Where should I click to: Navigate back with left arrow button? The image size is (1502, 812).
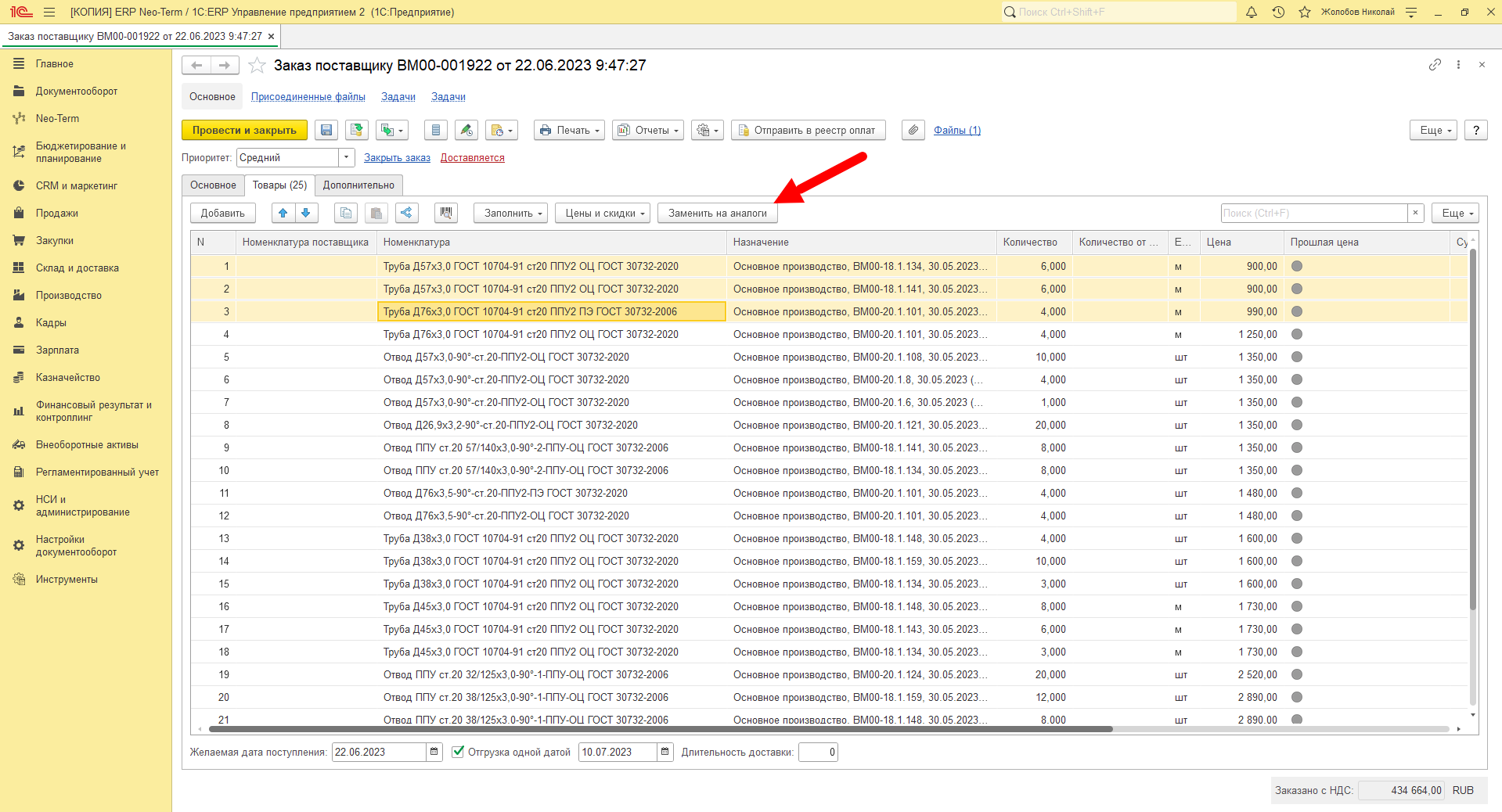pyautogui.click(x=197, y=66)
